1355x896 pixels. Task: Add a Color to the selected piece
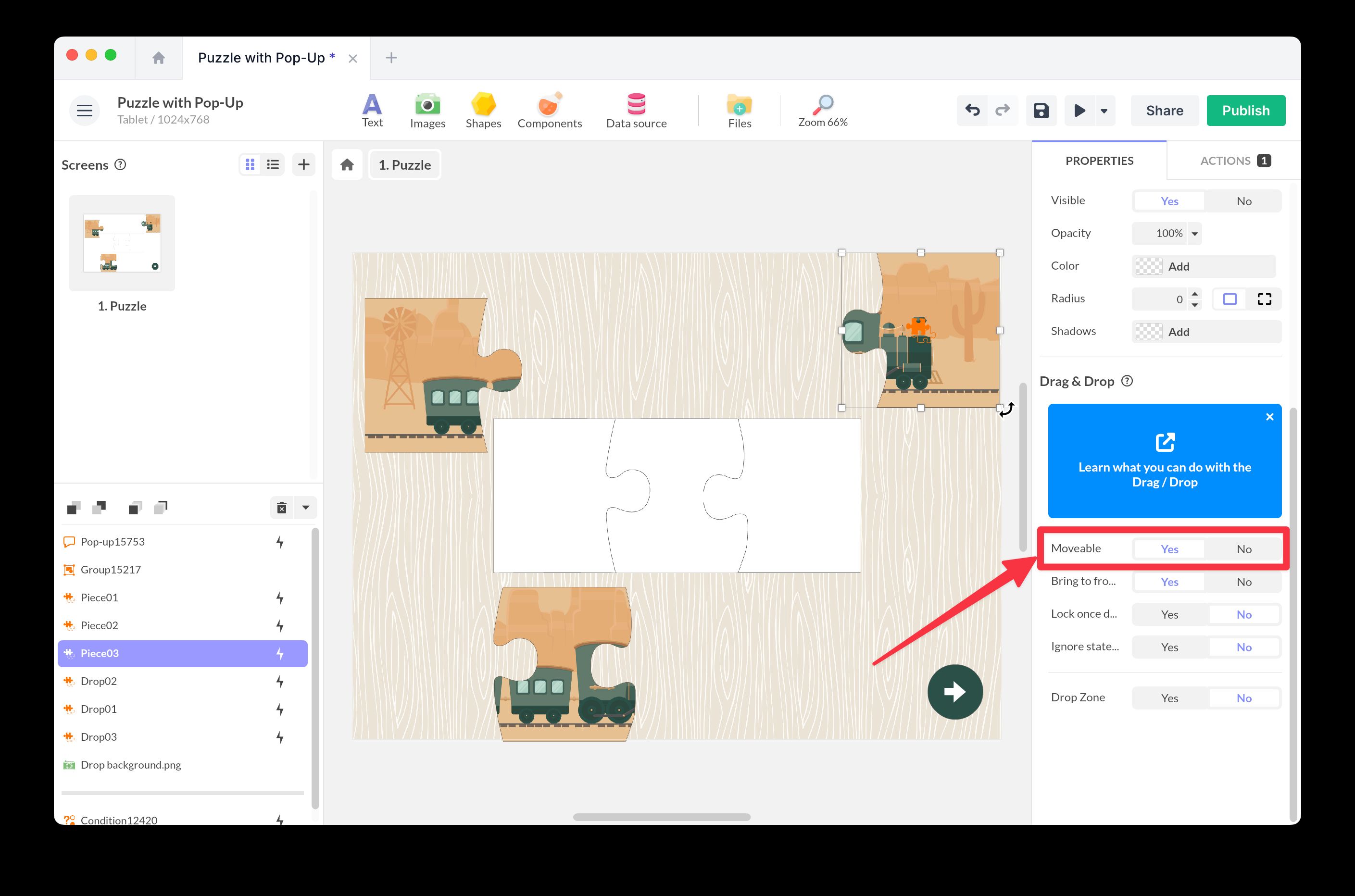pyautogui.click(x=1203, y=266)
